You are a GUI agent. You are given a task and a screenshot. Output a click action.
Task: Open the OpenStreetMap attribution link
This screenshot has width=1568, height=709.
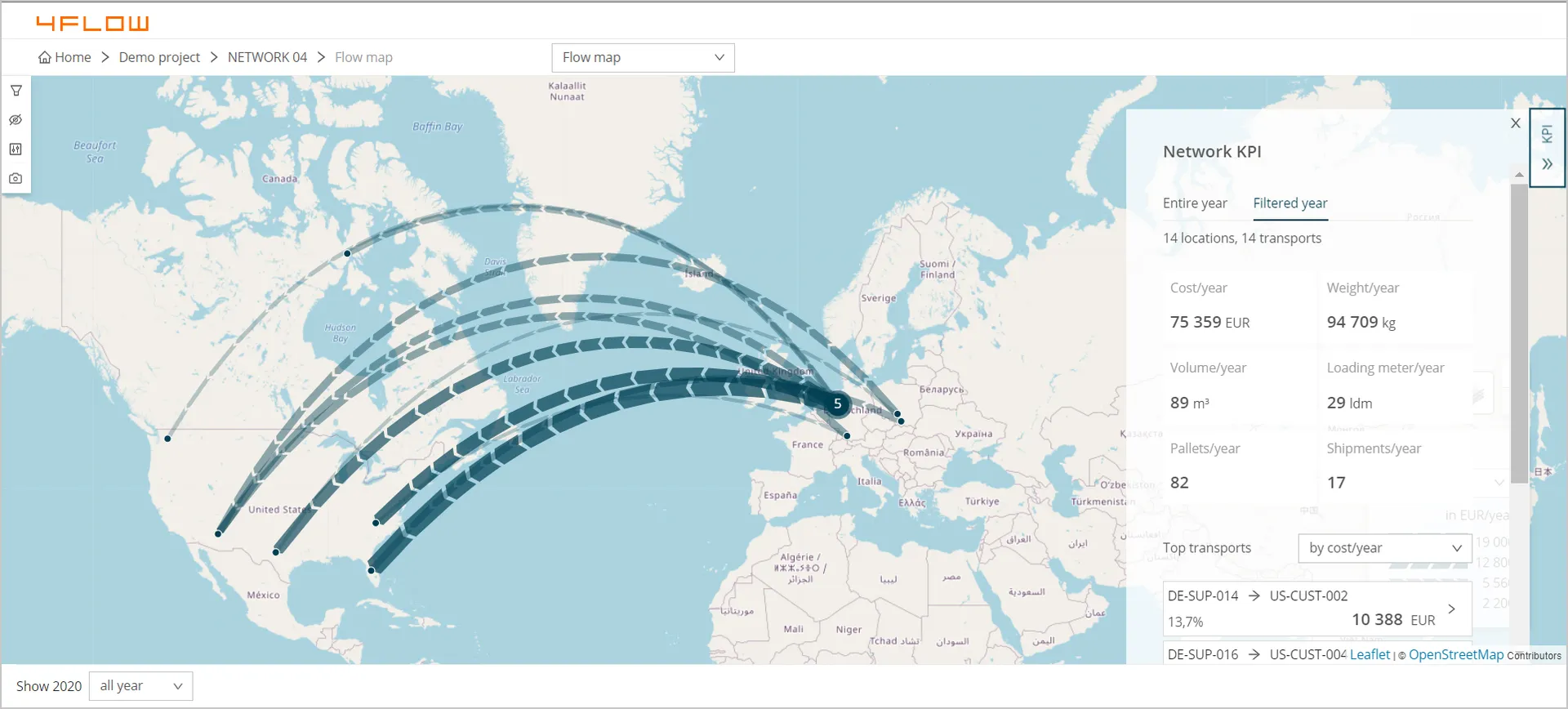click(1455, 654)
